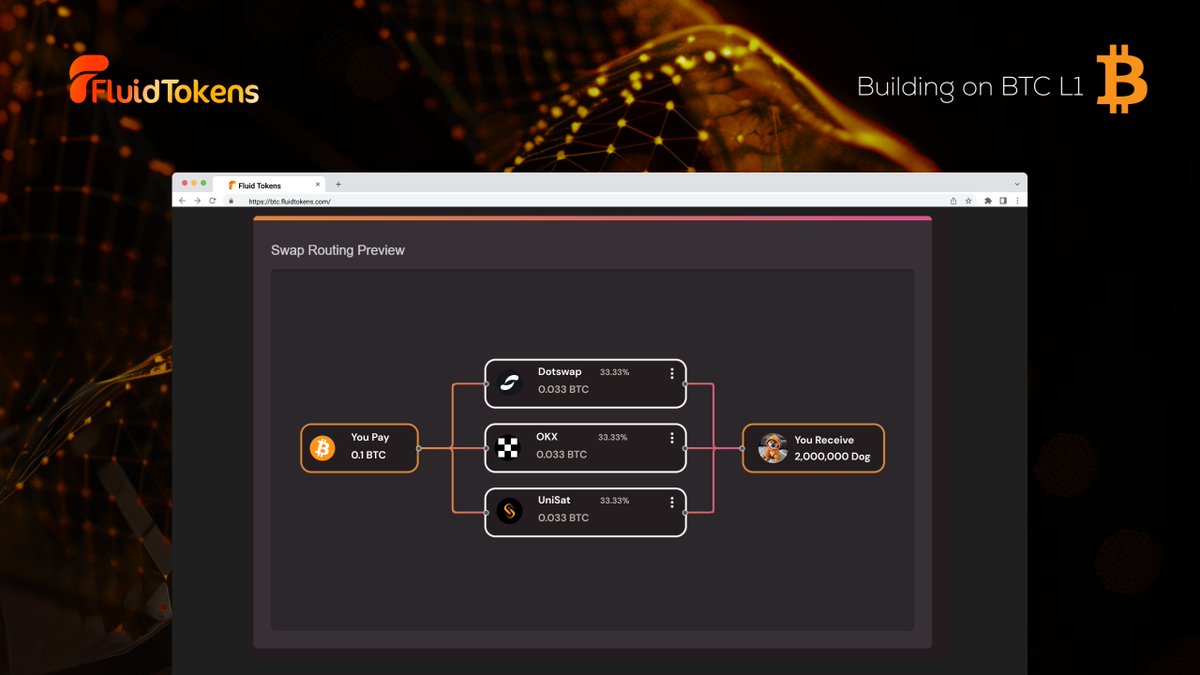
Task: Click the 0.033 BTC amount under Dotswap
Action: (563, 390)
